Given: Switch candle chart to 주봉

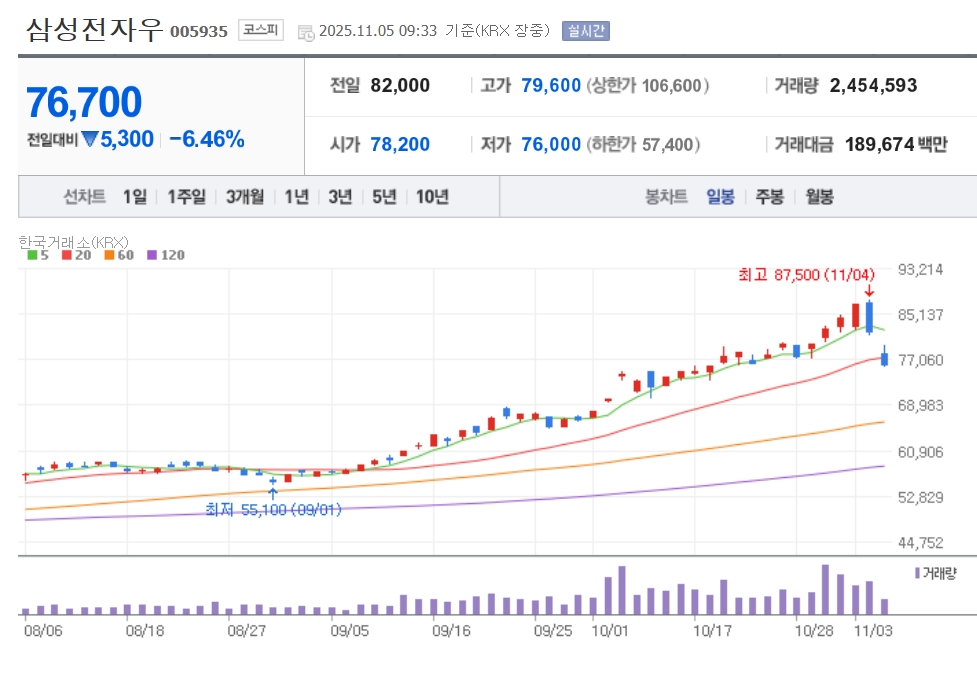Looking at the screenshot, I should 769,197.
